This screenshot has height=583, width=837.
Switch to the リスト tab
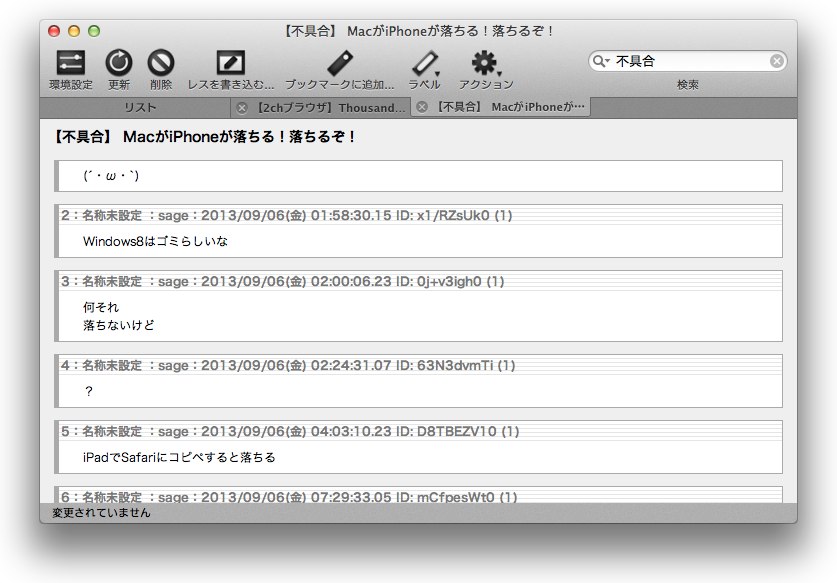pyautogui.click(x=140, y=107)
